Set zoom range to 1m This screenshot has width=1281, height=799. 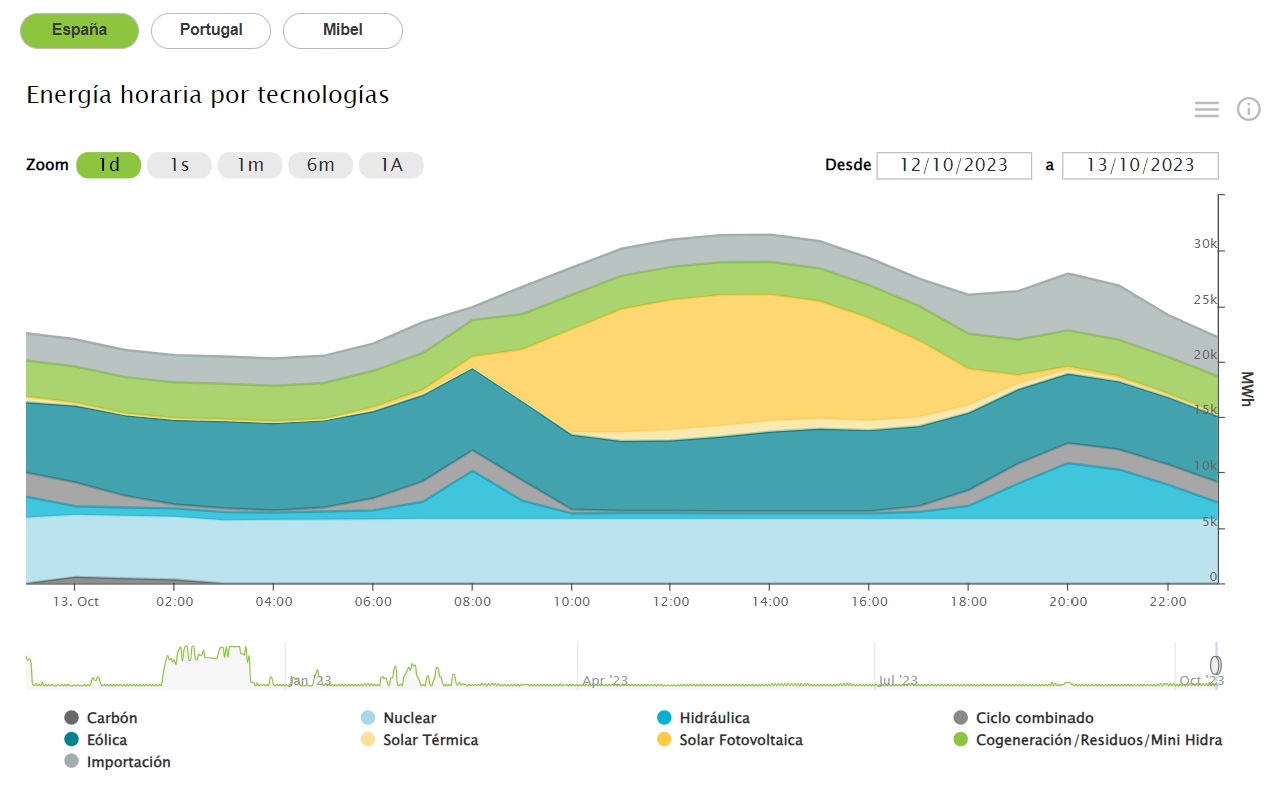(x=250, y=165)
